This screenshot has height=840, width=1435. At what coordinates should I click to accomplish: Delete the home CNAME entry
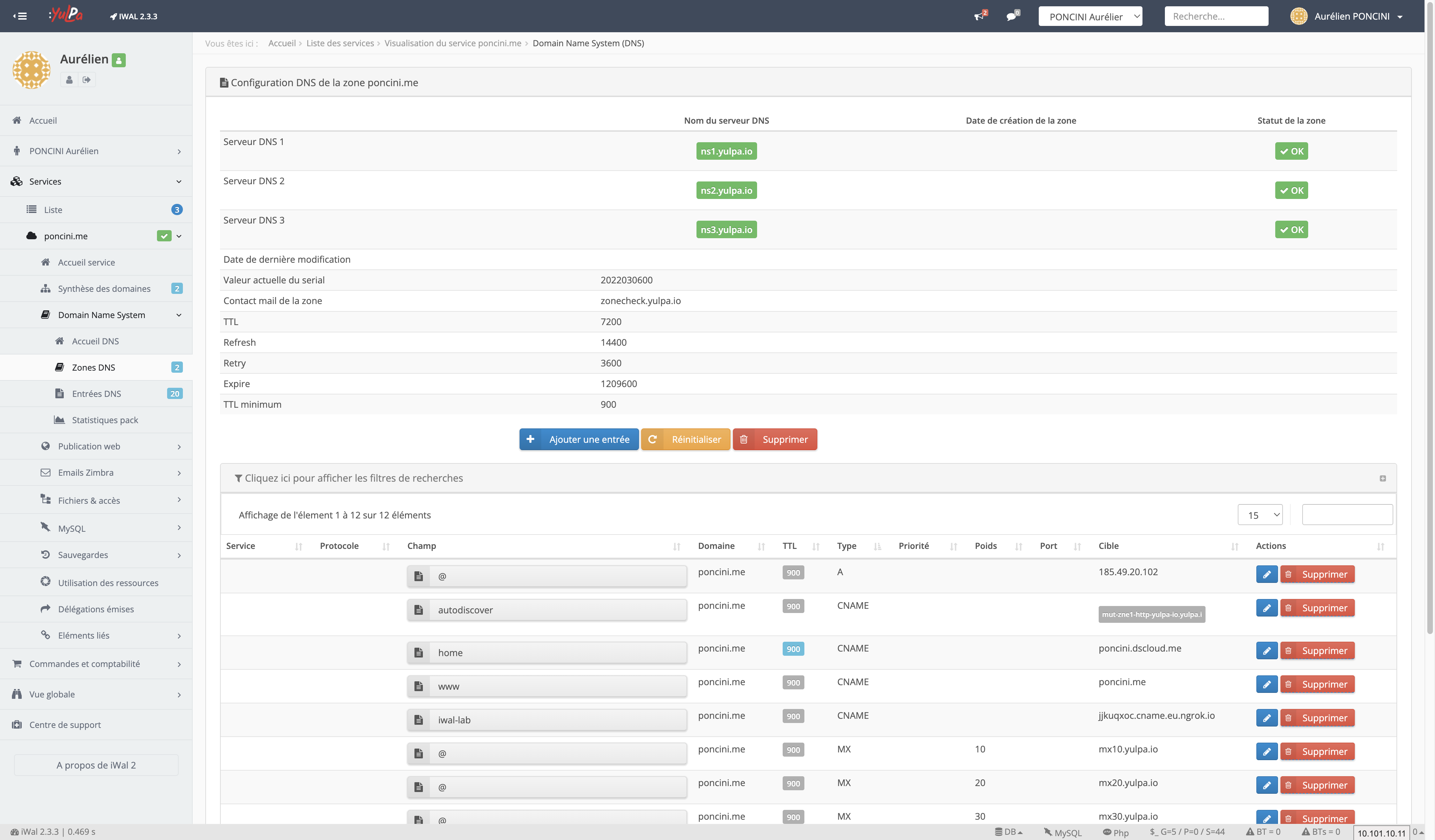click(x=1317, y=650)
